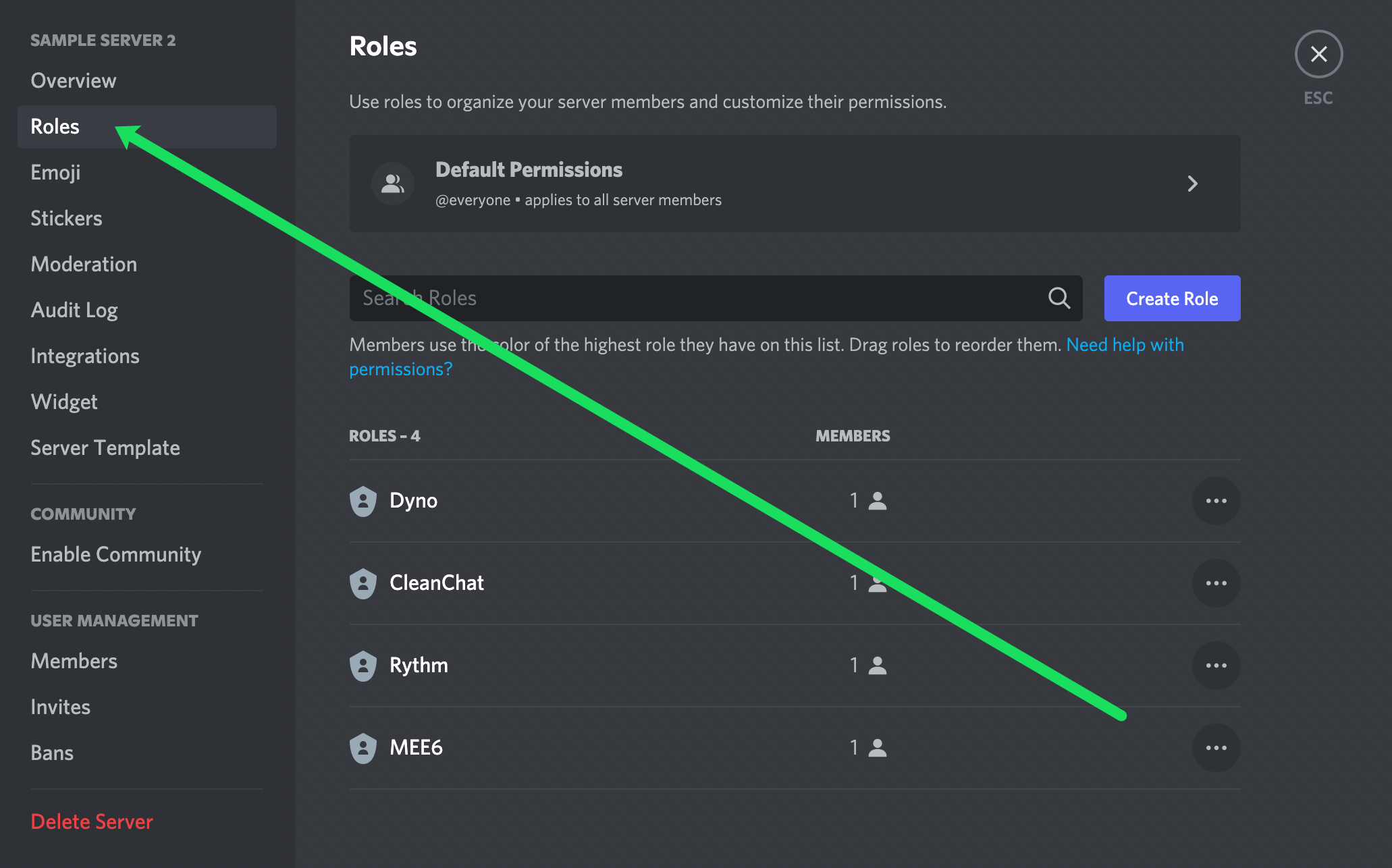
Task: Click the Default Permissions role icon
Action: coord(391,183)
